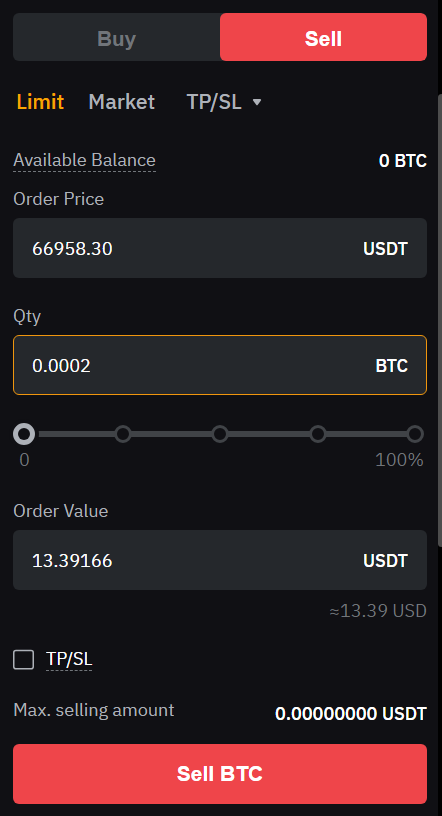This screenshot has height=816, width=442.
Task: Enable the TP/SL checkbox
Action: click(23, 659)
